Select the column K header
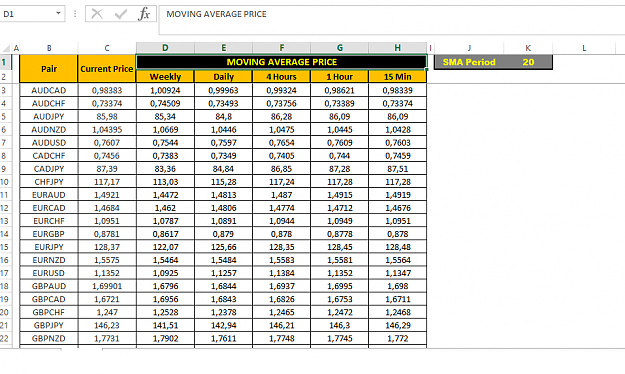 tap(528, 48)
